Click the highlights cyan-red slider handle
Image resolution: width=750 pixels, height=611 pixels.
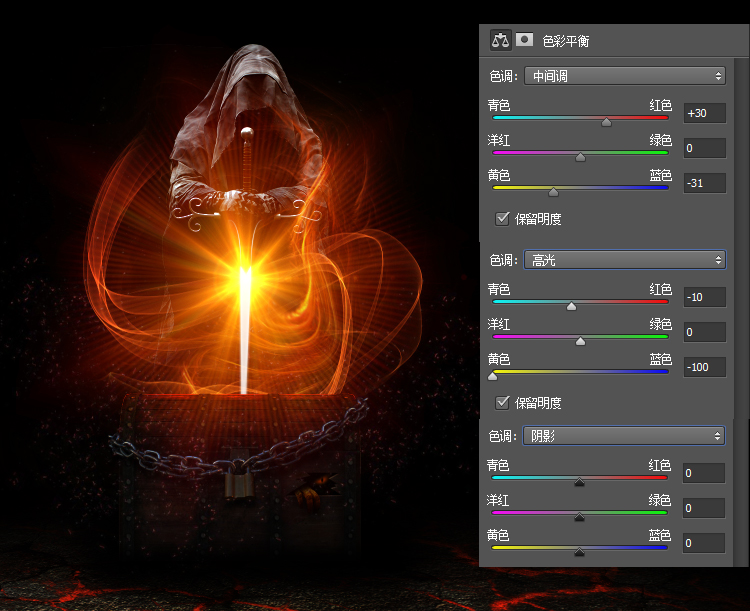pyautogui.click(x=571, y=307)
